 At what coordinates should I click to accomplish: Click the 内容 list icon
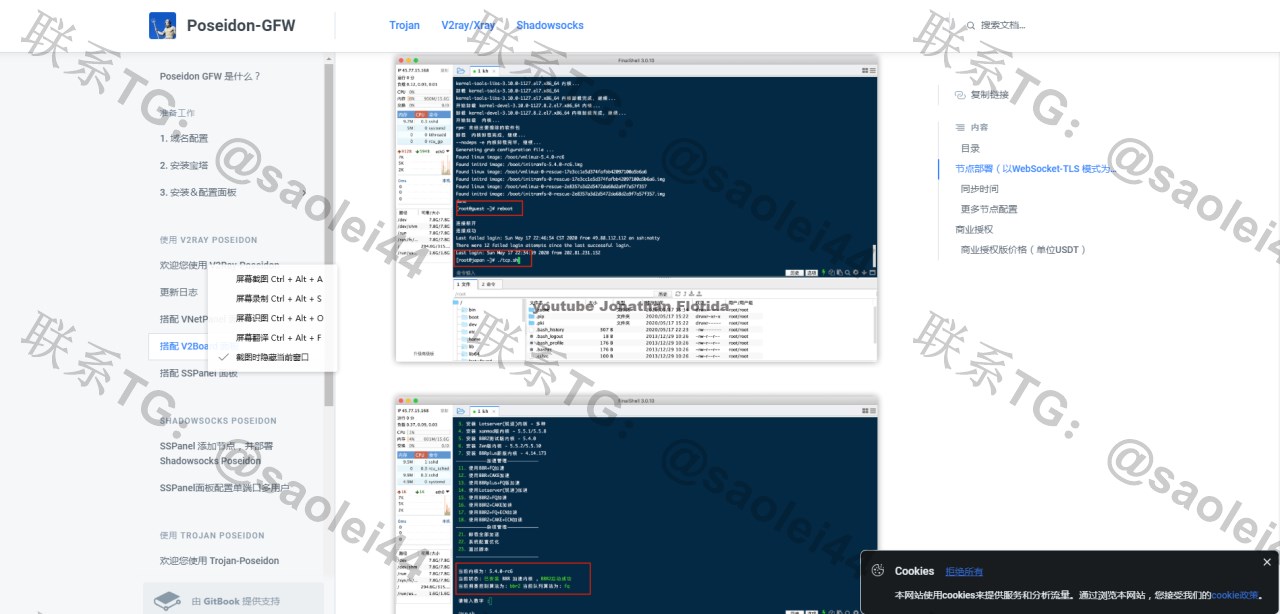tap(959, 127)
